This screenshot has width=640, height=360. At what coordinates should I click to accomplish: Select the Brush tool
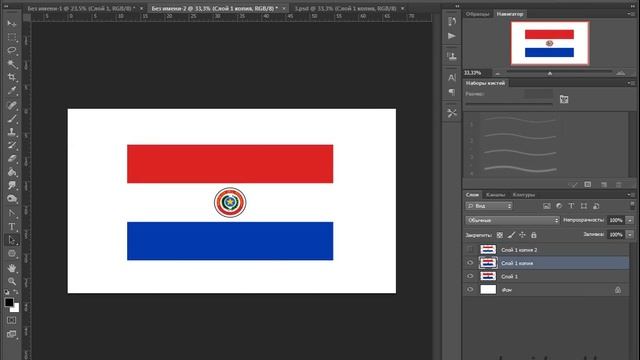[12, 119]
